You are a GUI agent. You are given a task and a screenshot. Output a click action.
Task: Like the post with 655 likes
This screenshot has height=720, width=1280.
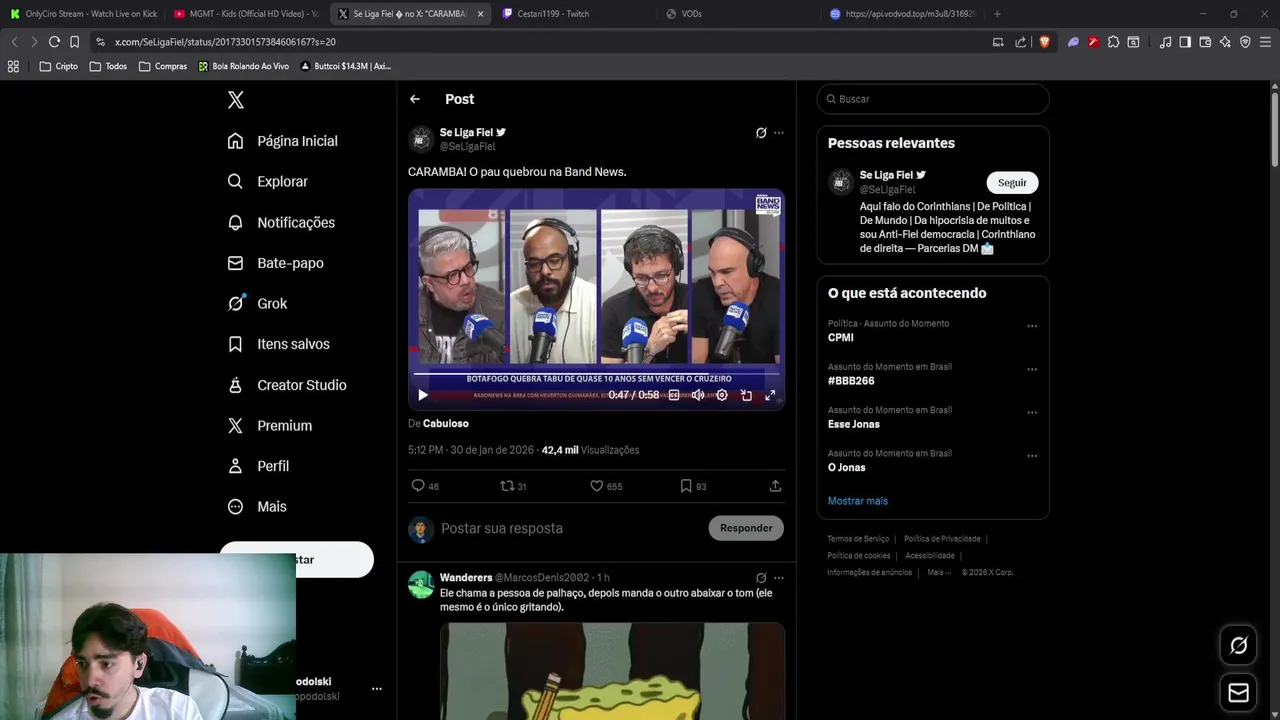point(605,486)
